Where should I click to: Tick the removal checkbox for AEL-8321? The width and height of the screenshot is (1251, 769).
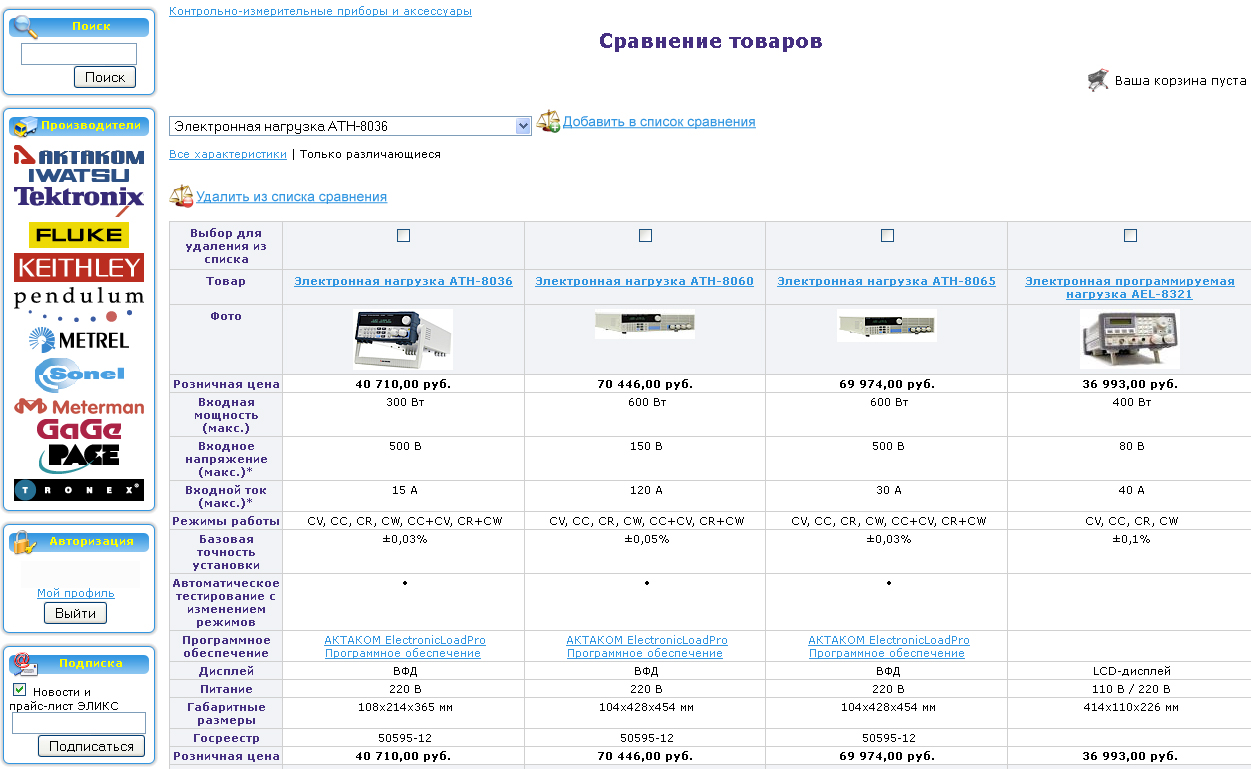click(1130, 235)
